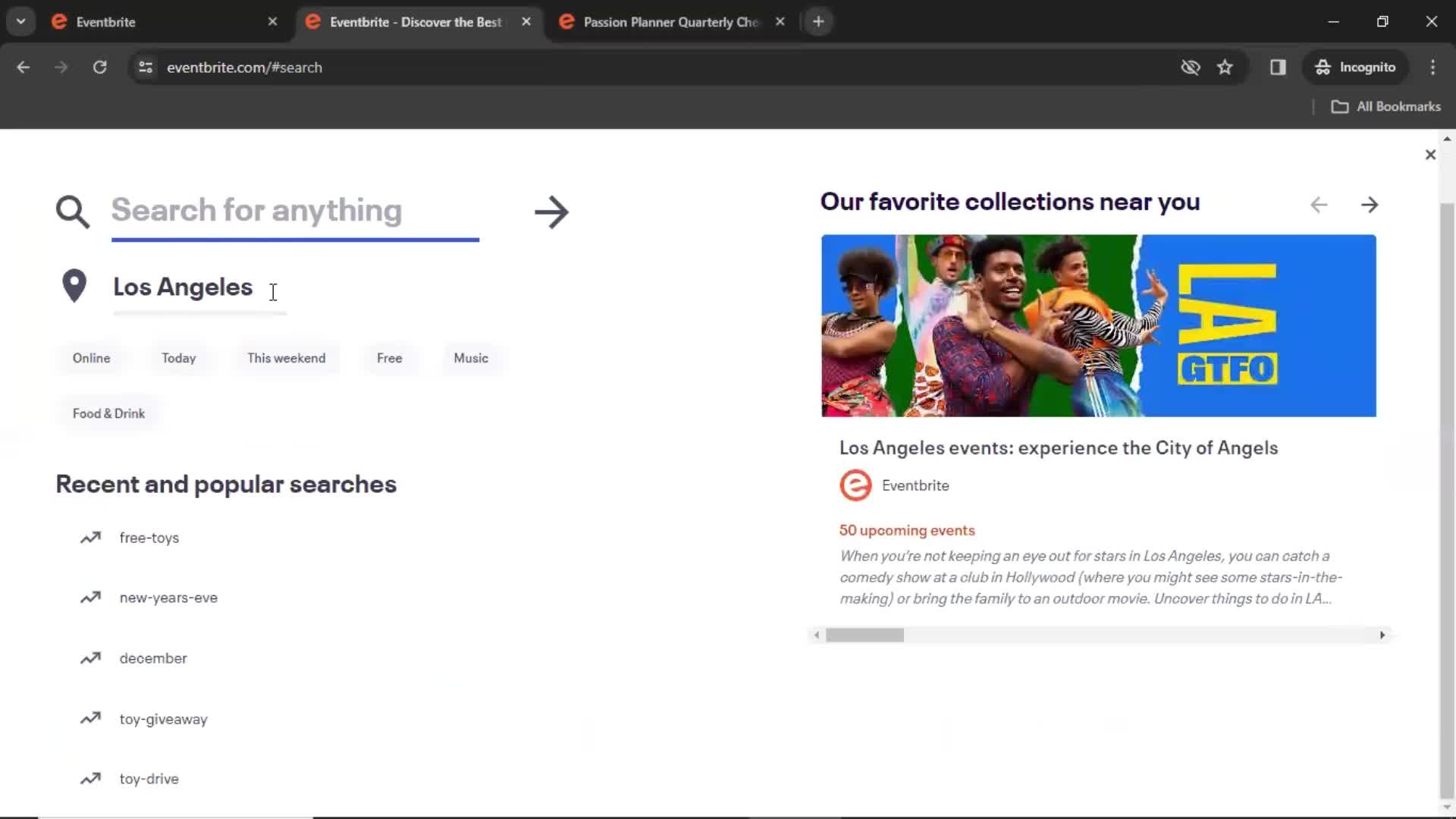The height and width of the screenshot is (819, 1456).
Task: Search for toy-drive
Action: tap(149, 779)
